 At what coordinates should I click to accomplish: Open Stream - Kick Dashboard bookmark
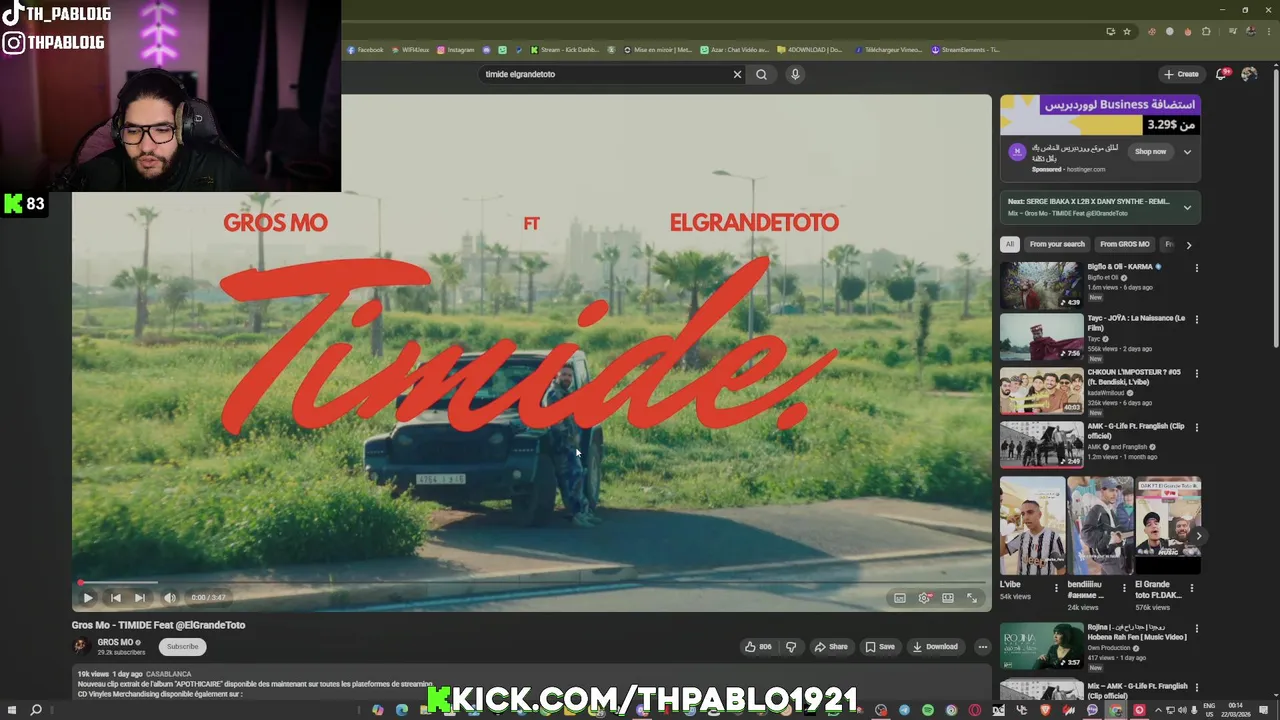pos(565,50)
